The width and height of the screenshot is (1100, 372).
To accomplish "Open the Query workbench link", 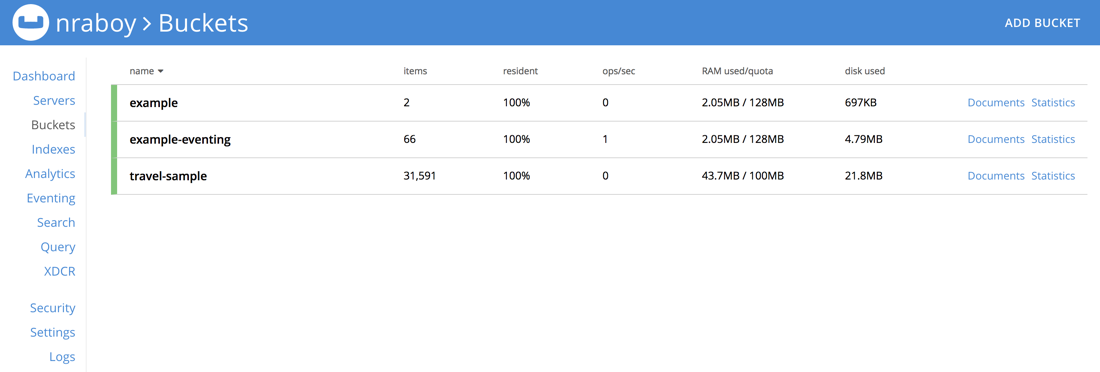I will coord(58,247).
